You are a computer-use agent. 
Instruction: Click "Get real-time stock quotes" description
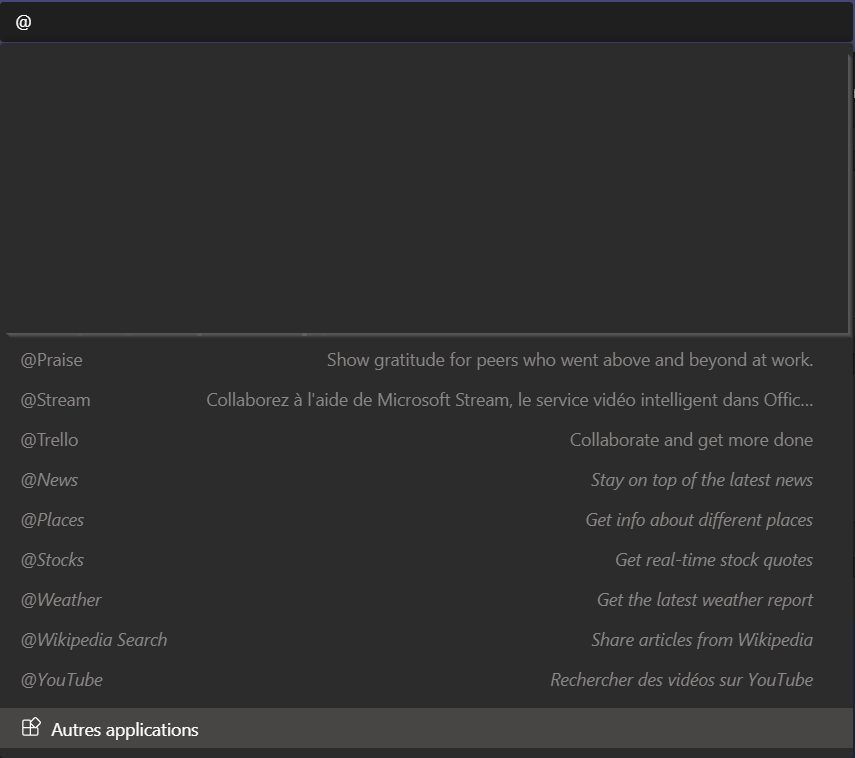click(714, 560)
